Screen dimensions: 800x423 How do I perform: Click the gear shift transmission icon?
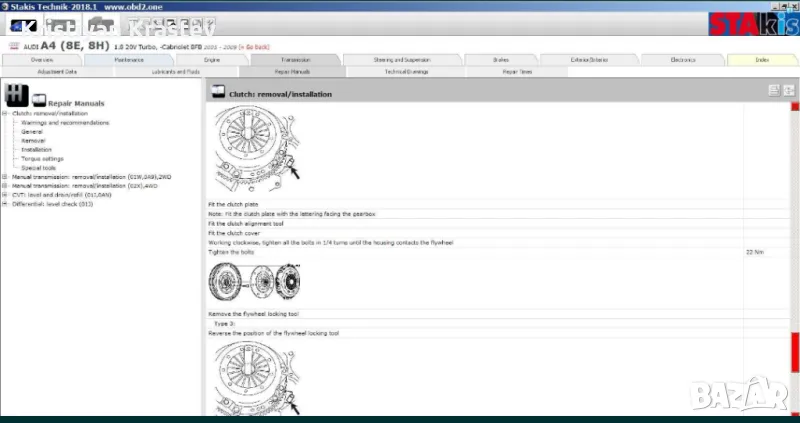click(x=16, y=95)
